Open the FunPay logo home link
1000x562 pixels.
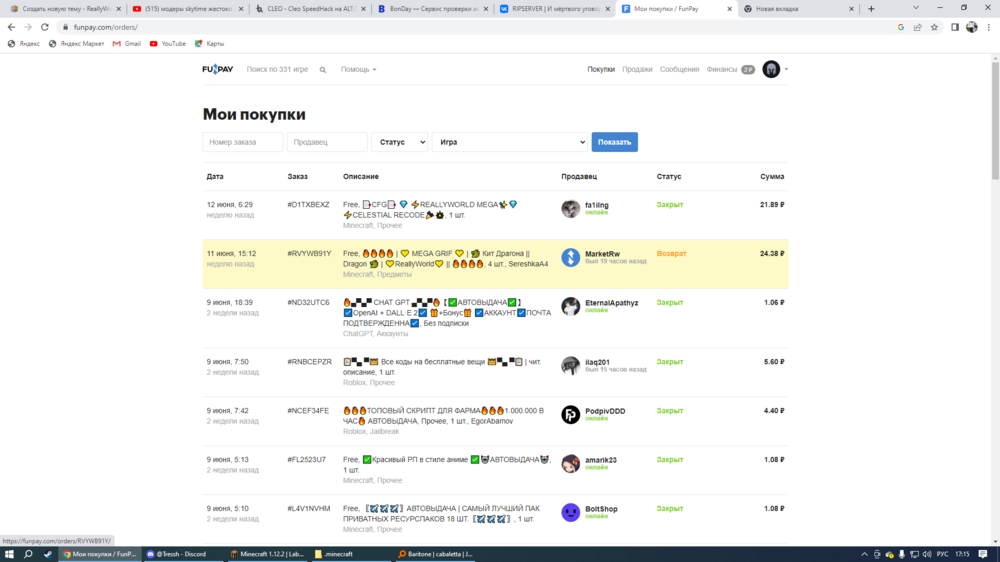point(217,69)
